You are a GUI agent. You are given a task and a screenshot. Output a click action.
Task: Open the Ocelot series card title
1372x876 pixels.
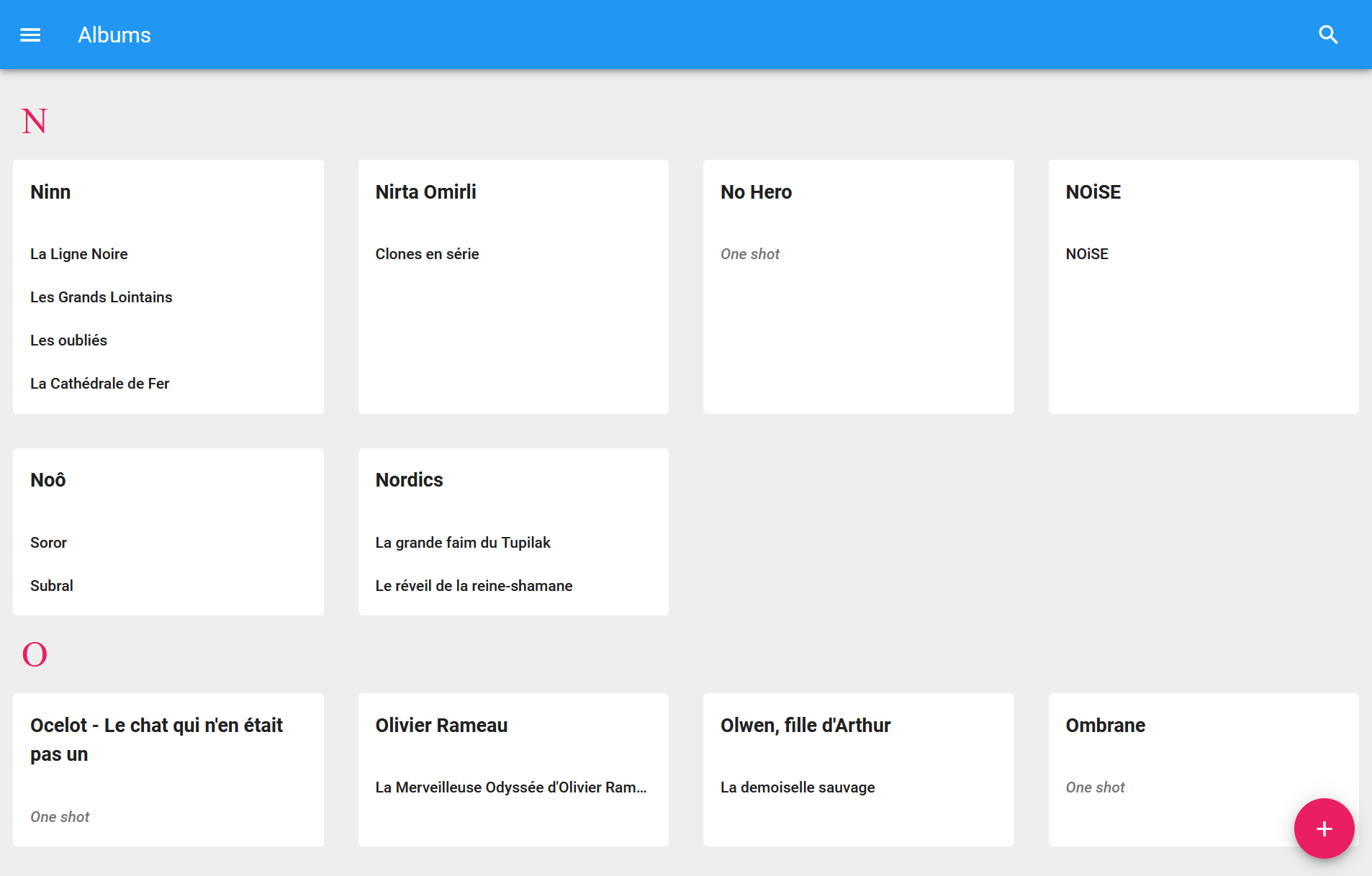click(x=157, y=740)
